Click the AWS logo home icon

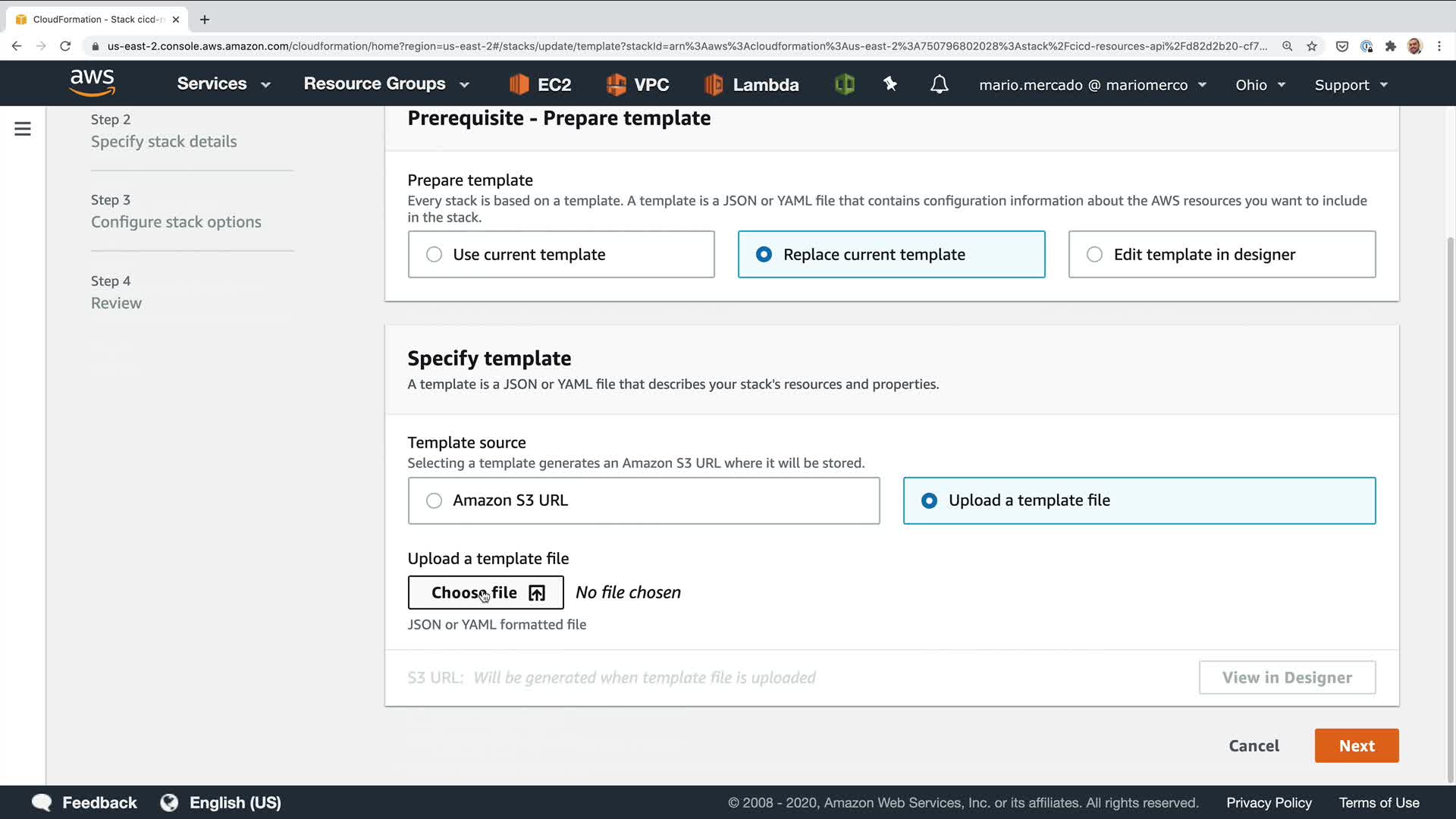pos(92,83)
